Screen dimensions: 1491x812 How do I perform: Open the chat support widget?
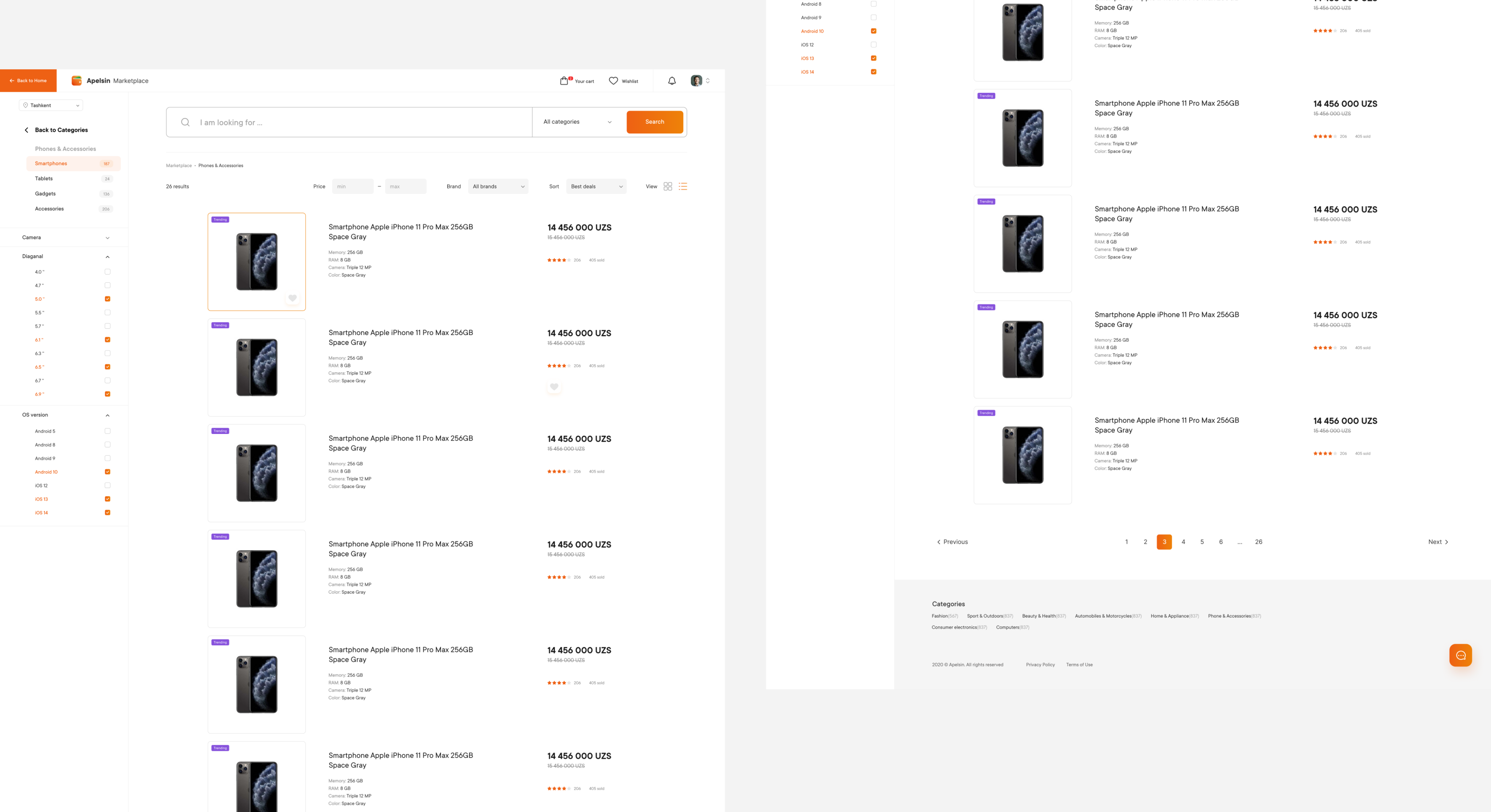[x=1460, y=655]
